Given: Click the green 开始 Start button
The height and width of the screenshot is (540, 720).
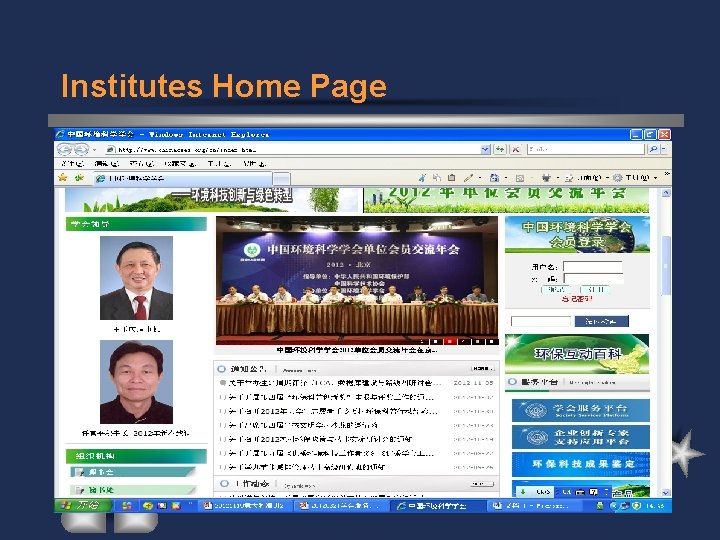Looking at the screenshot, I should click(83, 506).
